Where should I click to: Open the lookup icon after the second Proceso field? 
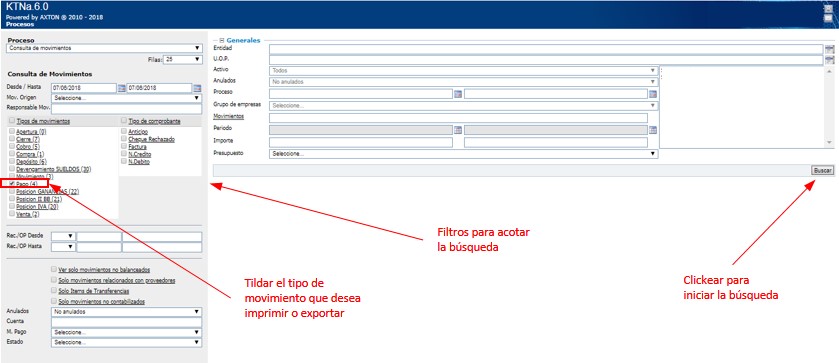point(653,94)
